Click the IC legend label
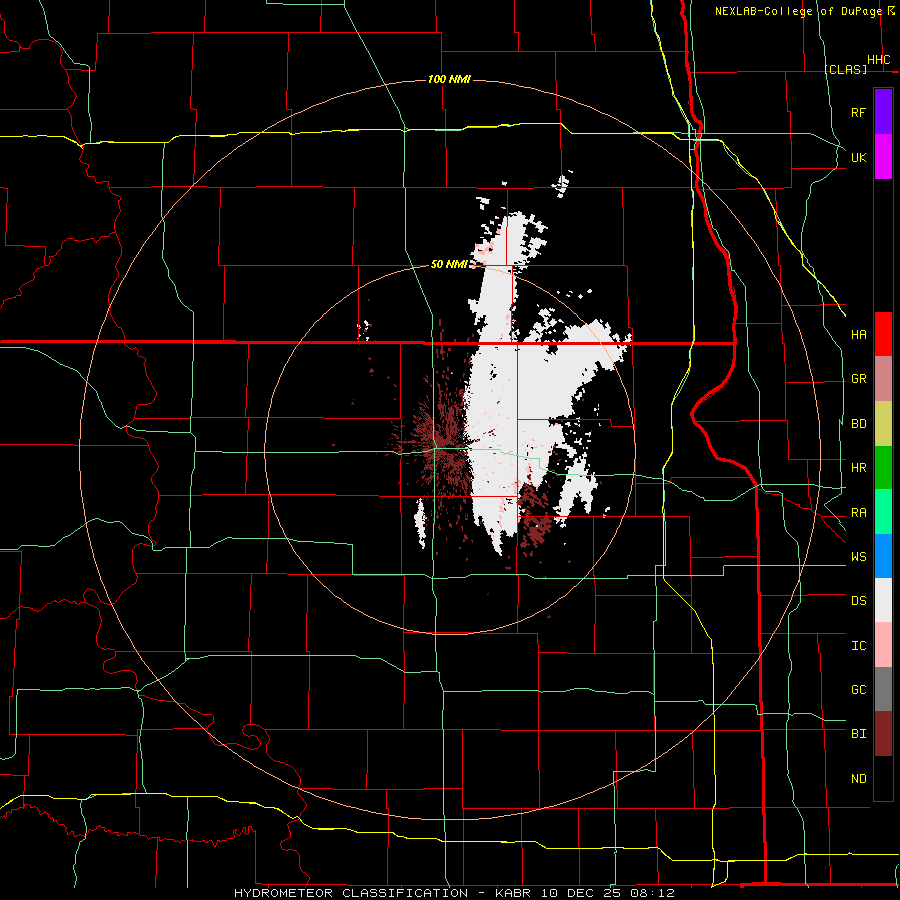 point(858,646)
